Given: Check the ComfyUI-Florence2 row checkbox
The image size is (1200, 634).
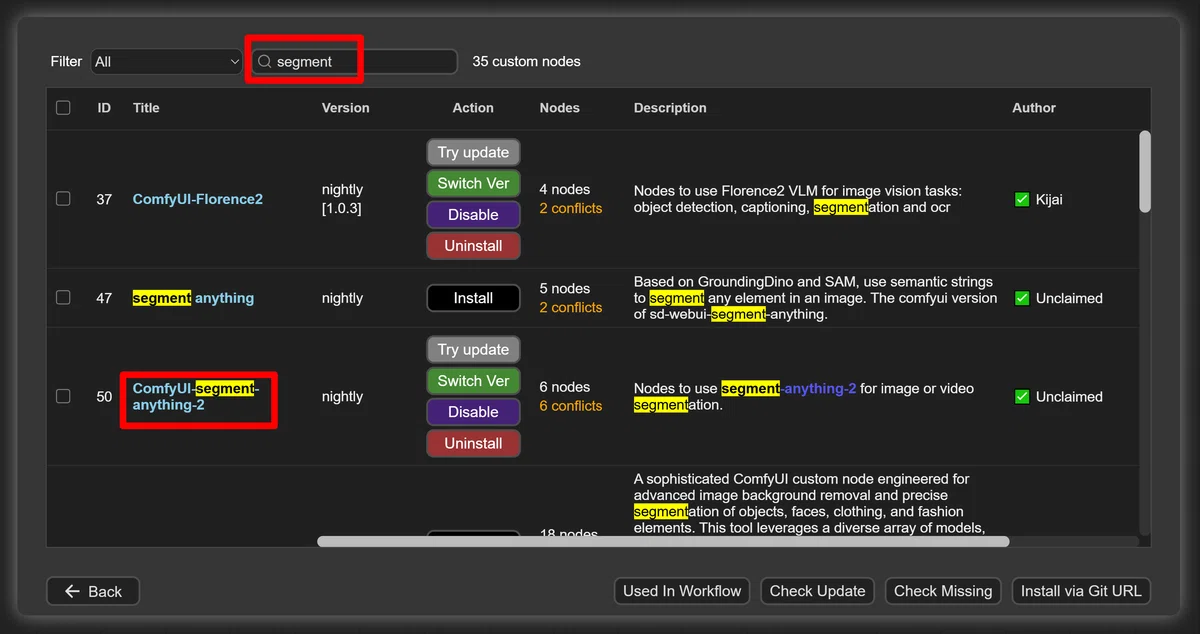Looking at the screenshot, I should (63, 199).
